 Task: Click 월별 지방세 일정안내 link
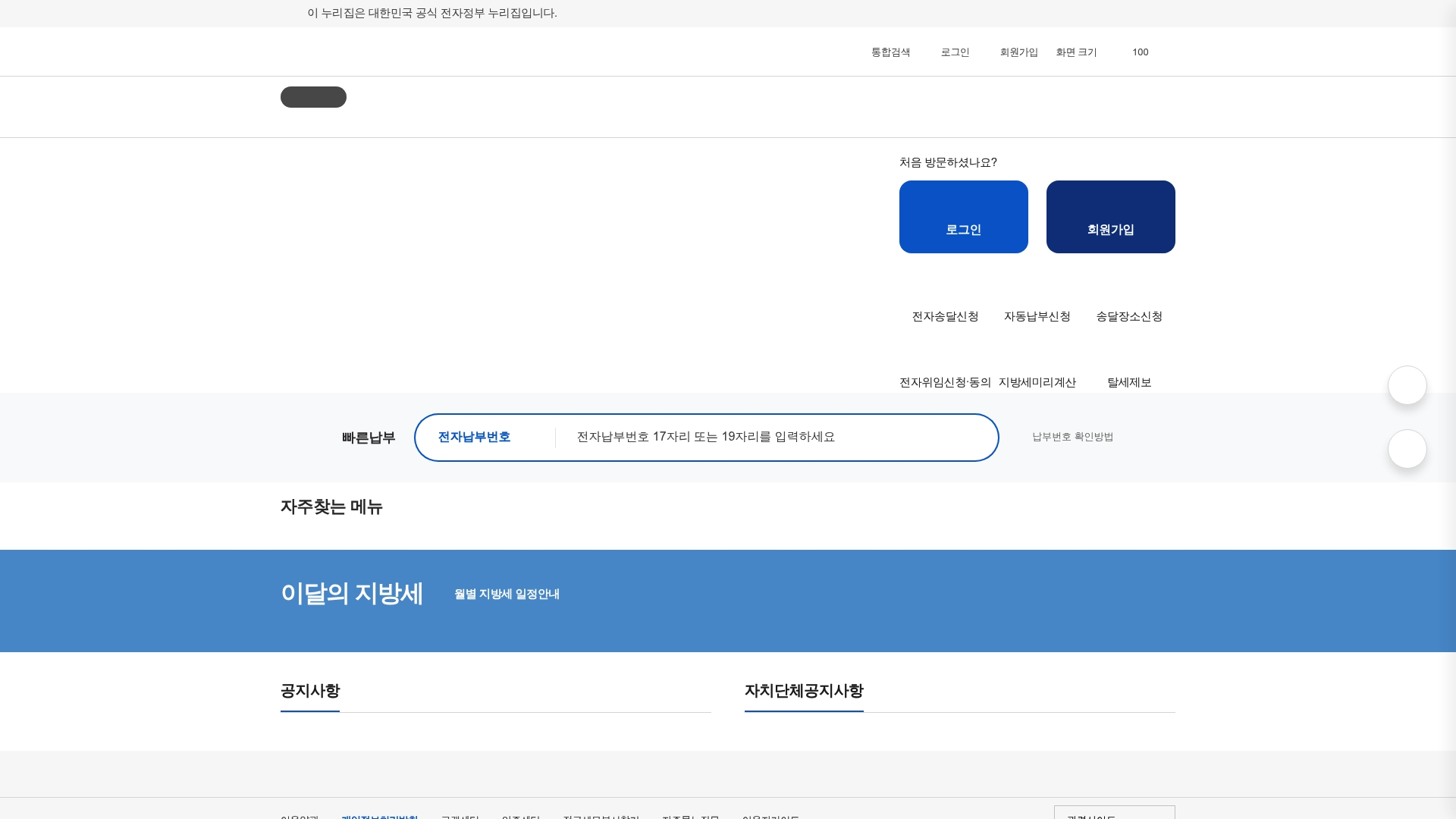507,595
